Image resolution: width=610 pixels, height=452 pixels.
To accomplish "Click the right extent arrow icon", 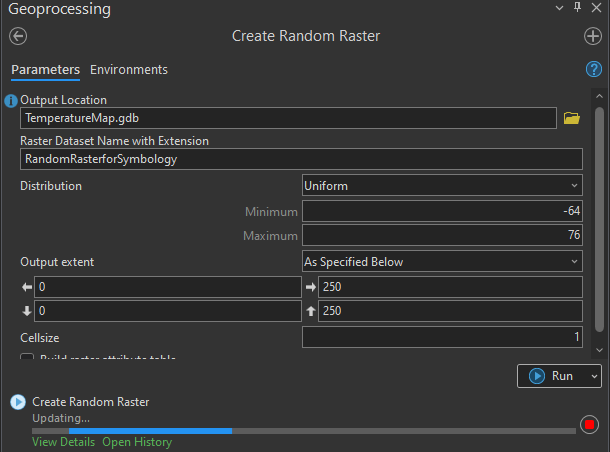I will (311, 287).
